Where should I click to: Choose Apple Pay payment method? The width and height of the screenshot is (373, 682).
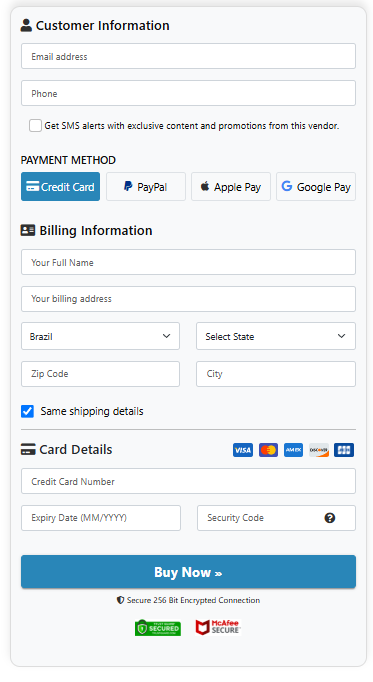[231, 187]
